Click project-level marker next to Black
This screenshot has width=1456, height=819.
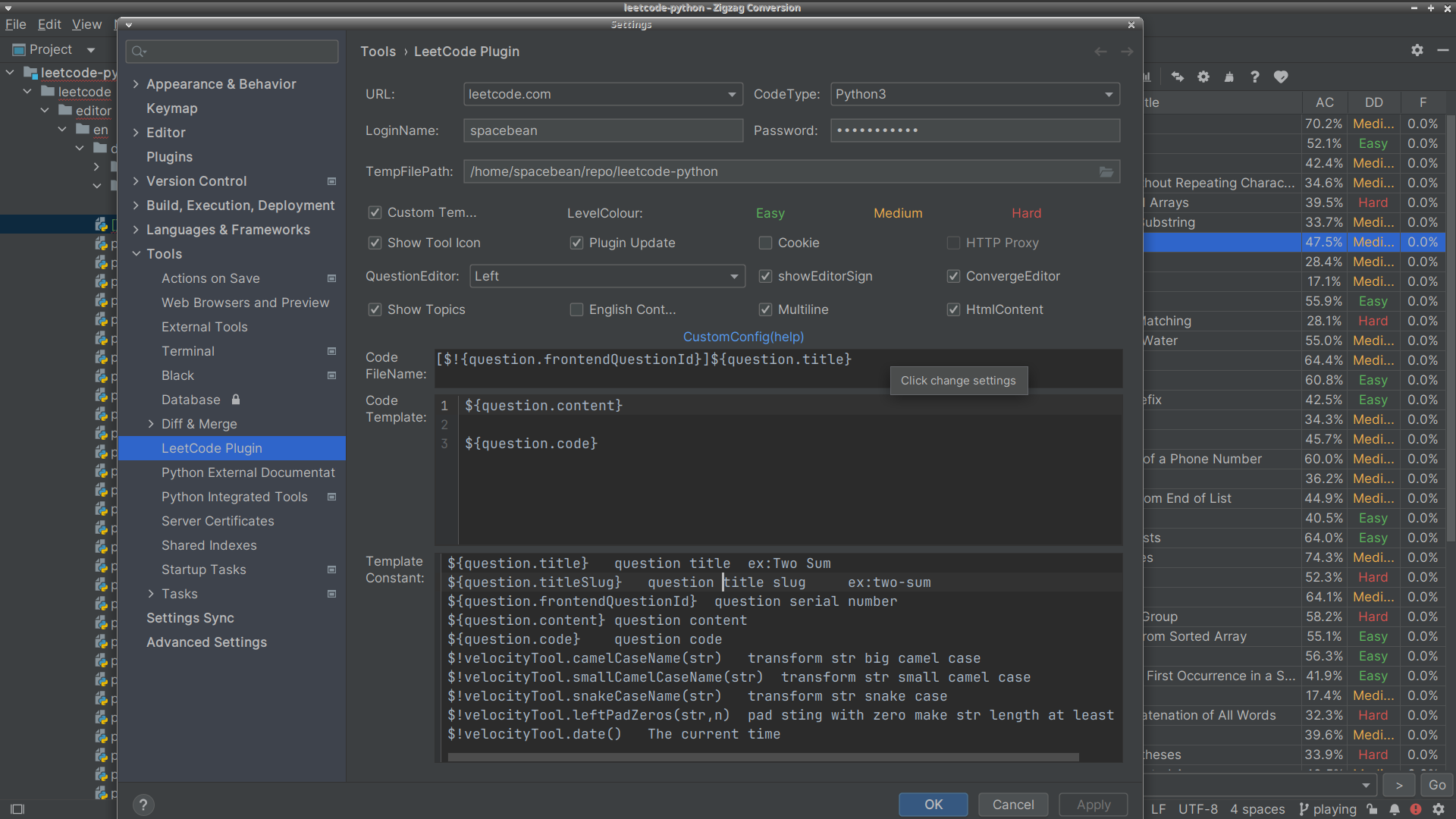coord(331,375)
